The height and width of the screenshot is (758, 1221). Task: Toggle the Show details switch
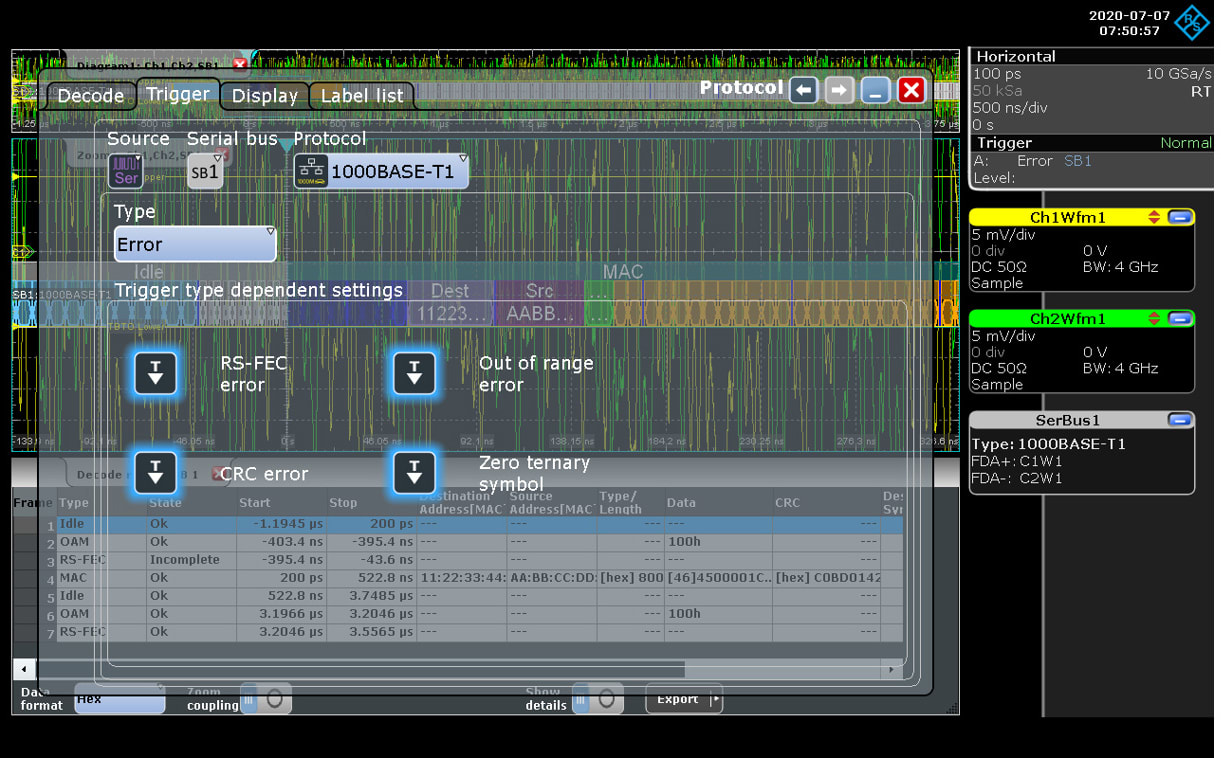598,700
